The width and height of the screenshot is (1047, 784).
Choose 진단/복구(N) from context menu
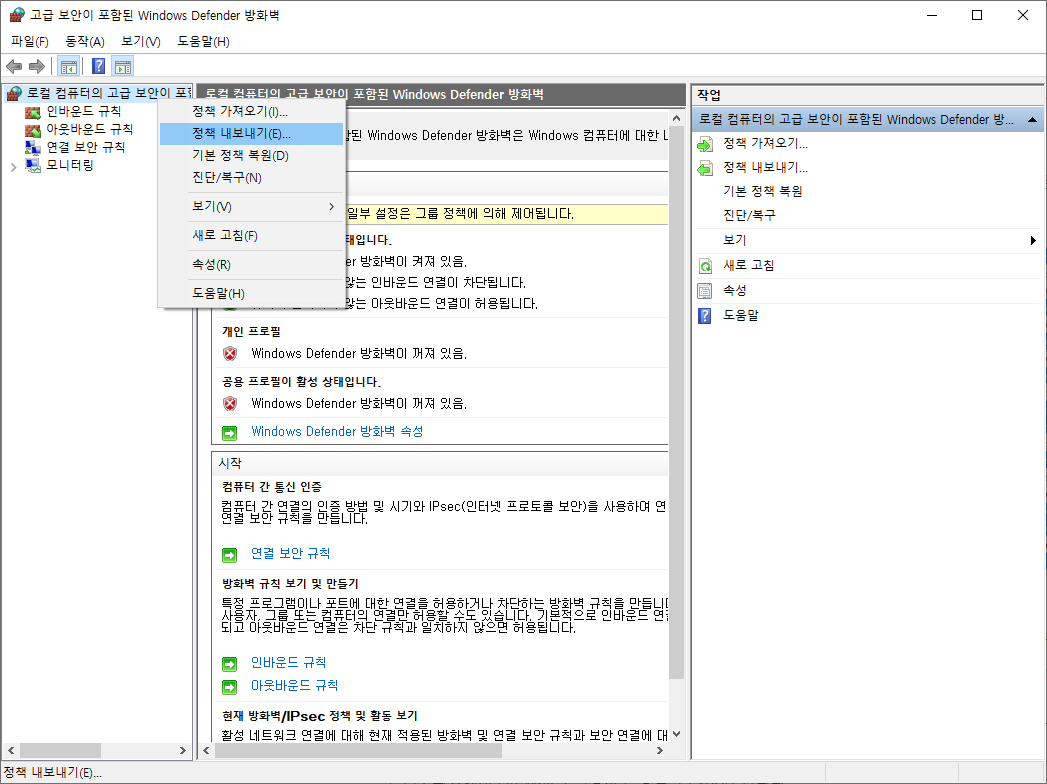(x=252, y=178)
